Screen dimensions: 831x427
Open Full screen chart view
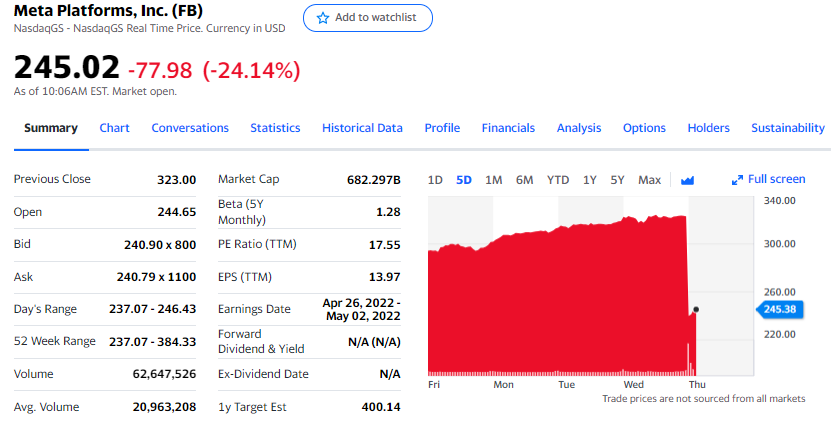tap(768, 180)
